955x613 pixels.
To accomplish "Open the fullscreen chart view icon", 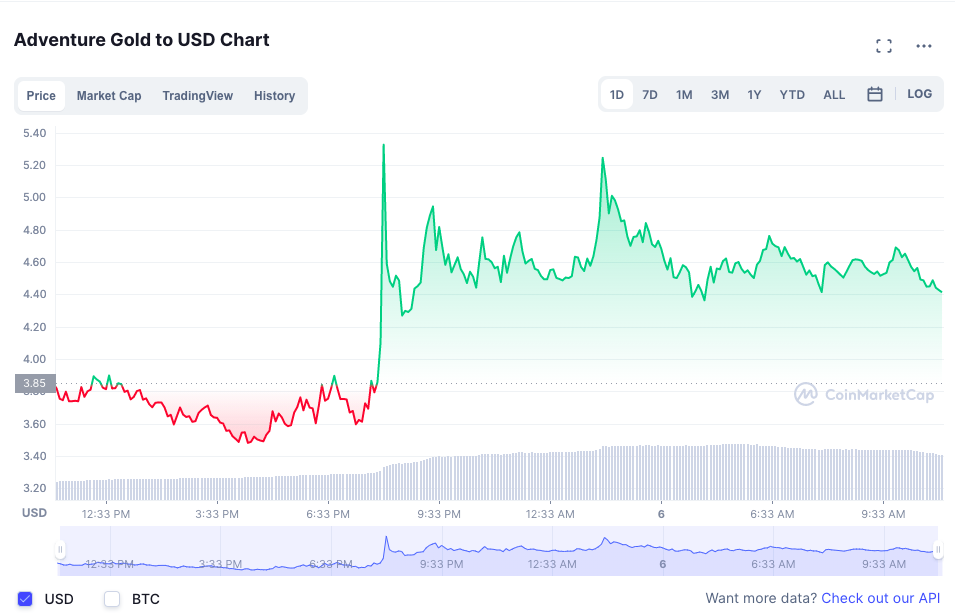I will [x=884, y=46].
